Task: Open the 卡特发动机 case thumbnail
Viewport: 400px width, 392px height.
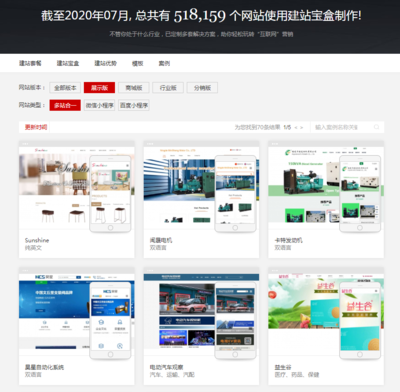Action: [x=326, y=187]
